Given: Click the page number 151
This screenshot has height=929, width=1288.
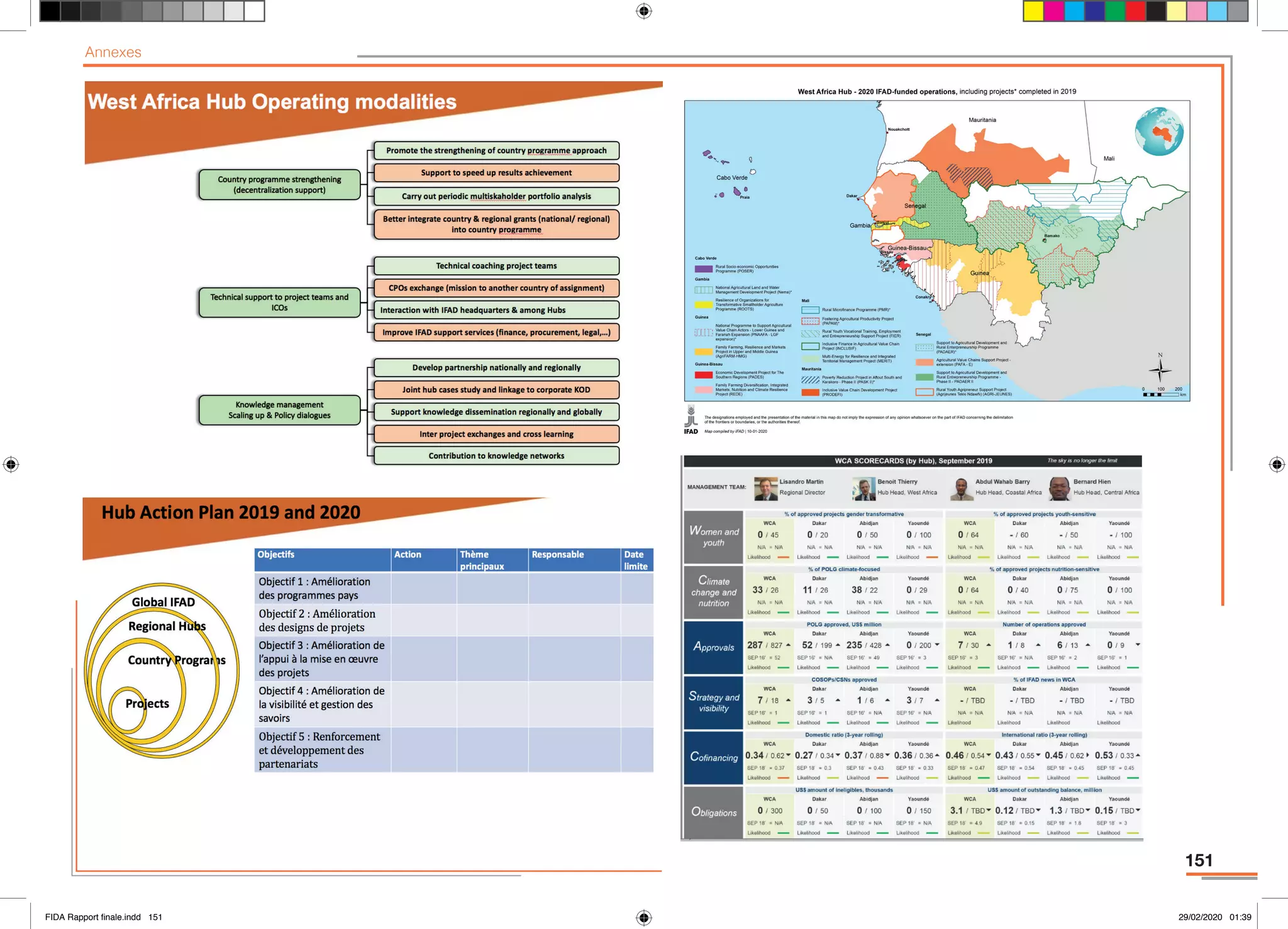Looking at the screenshot, I should click(x=1198, y=860).
